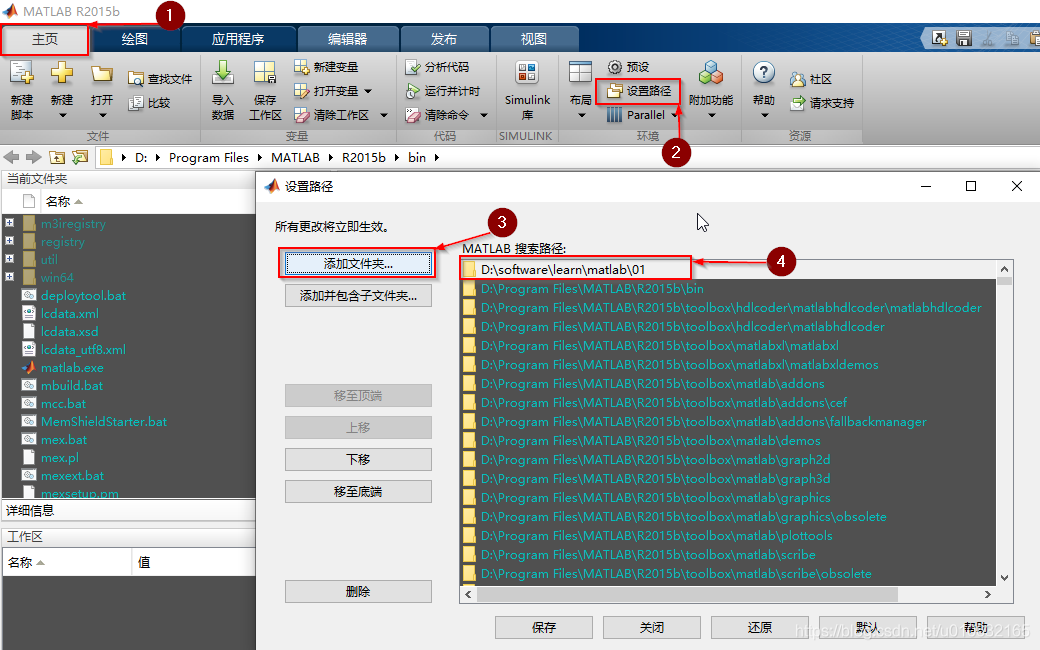Click New Variable (新建变量)

(326, 67)
